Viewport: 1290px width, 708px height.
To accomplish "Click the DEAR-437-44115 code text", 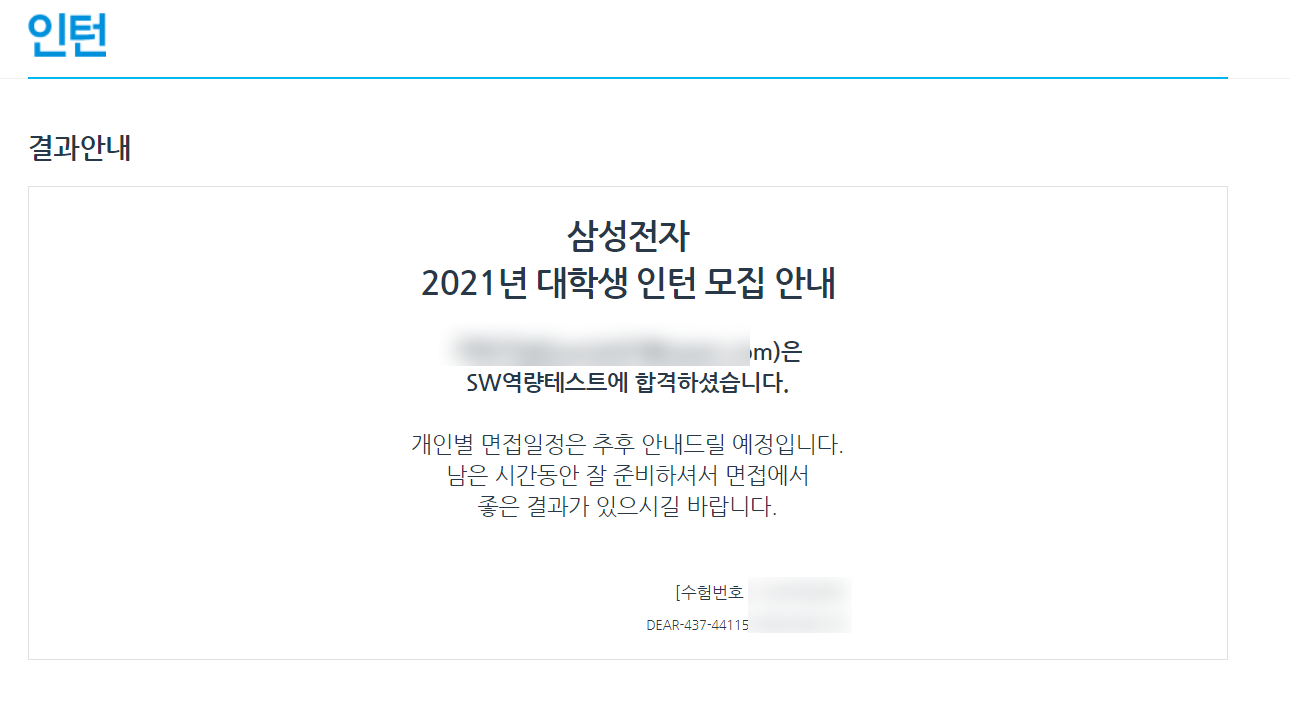I will point(698,625).
